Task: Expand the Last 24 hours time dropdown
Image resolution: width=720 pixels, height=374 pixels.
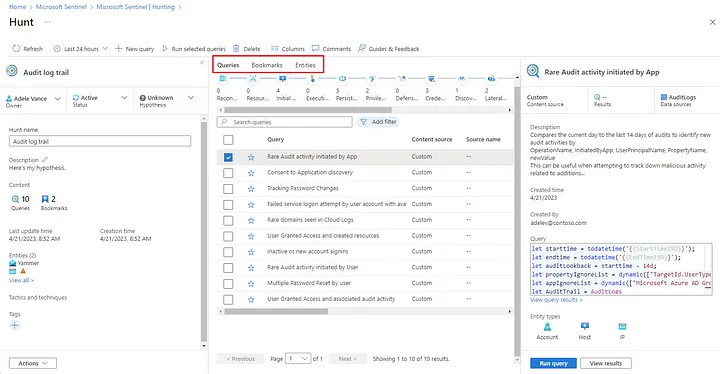Action: [81, 49]
